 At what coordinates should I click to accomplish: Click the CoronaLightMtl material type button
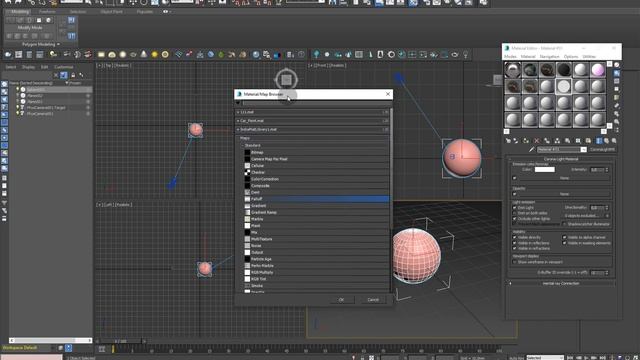pyautogui.click(x=602, y=150)
